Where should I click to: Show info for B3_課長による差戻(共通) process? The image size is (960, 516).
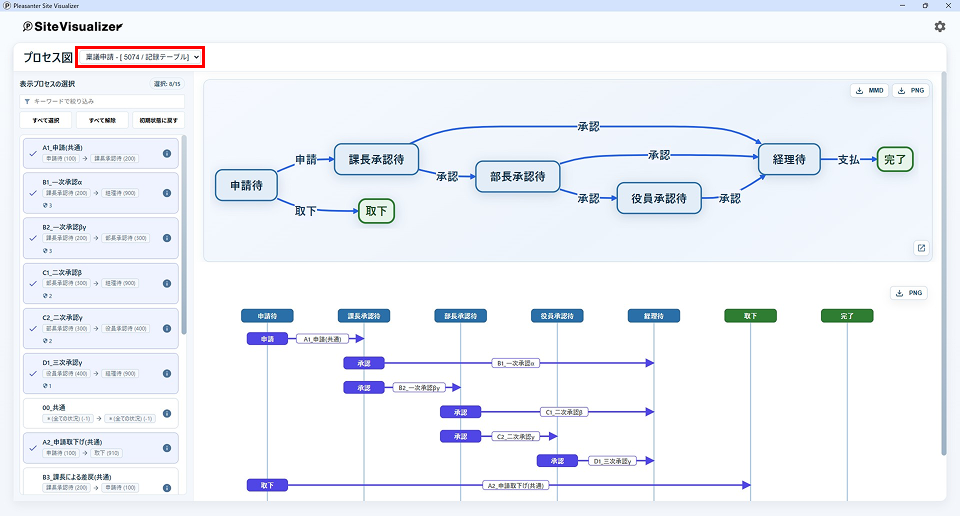tap(167, 488)
